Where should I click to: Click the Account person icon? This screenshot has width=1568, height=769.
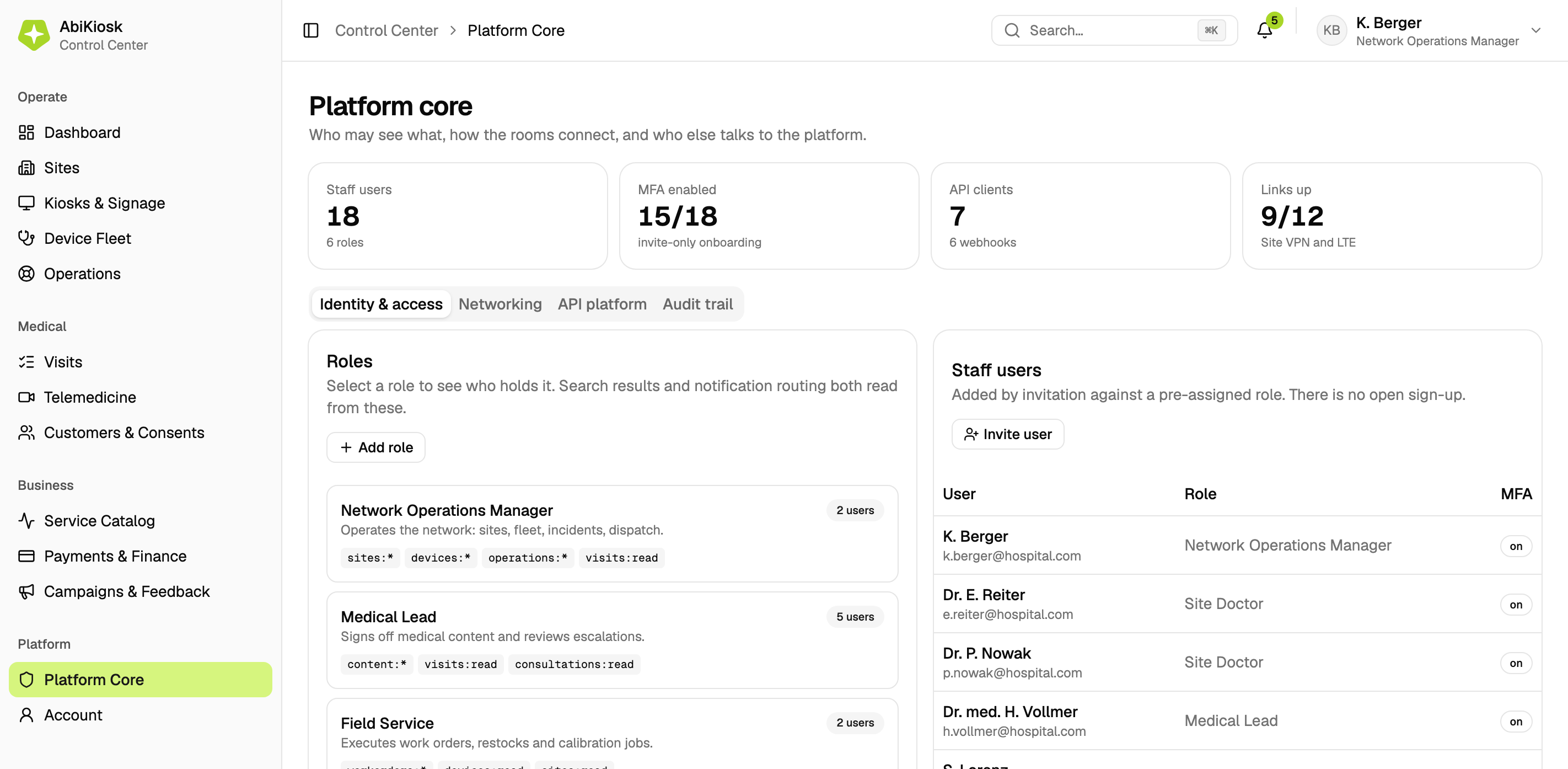coord(26,715)
